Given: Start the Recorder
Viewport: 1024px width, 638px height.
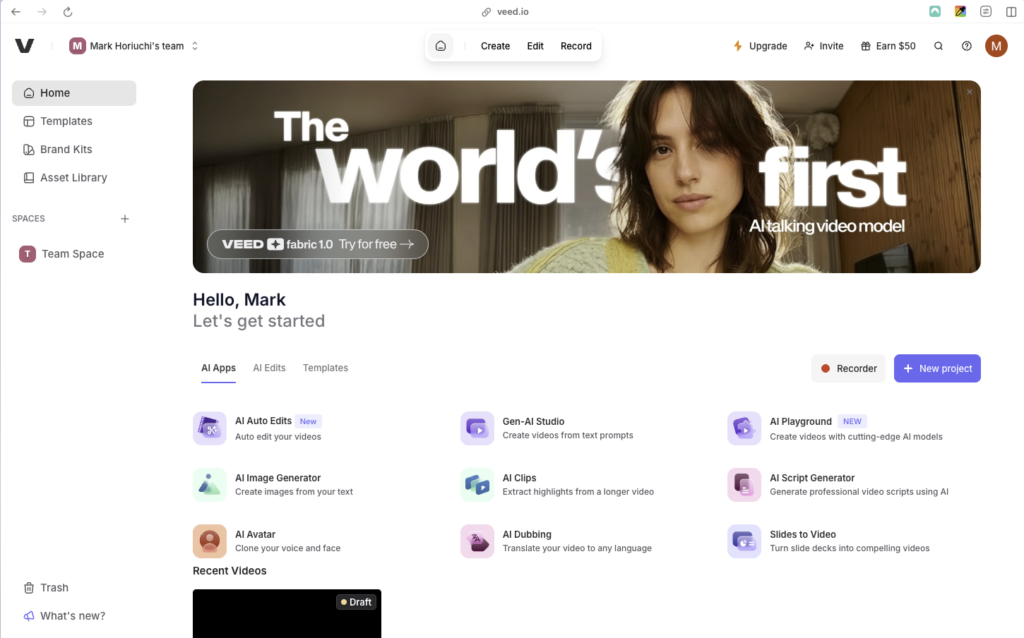Looking at the screenshot, I should (848, 368).
